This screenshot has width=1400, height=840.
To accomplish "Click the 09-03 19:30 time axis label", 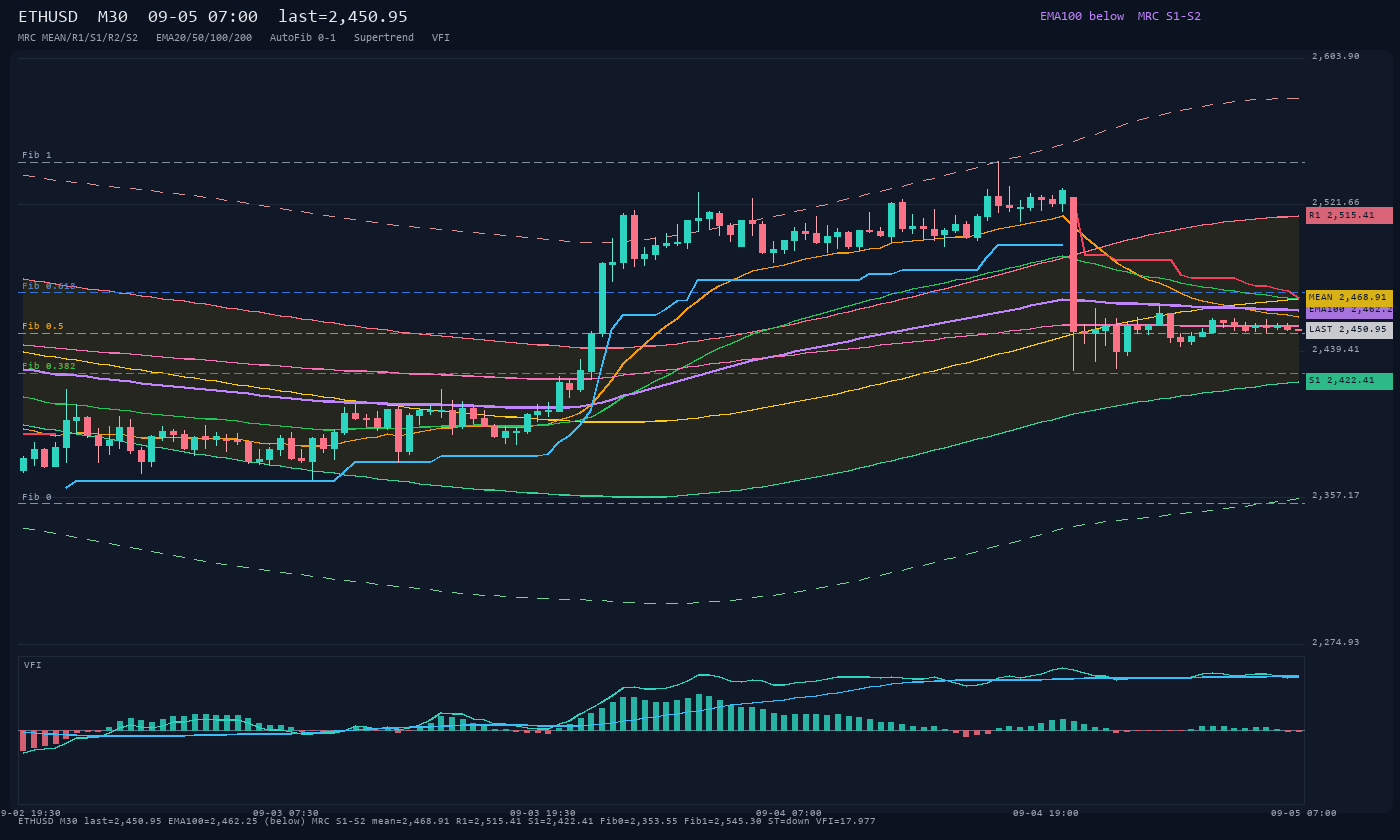I will coord(543,813).
